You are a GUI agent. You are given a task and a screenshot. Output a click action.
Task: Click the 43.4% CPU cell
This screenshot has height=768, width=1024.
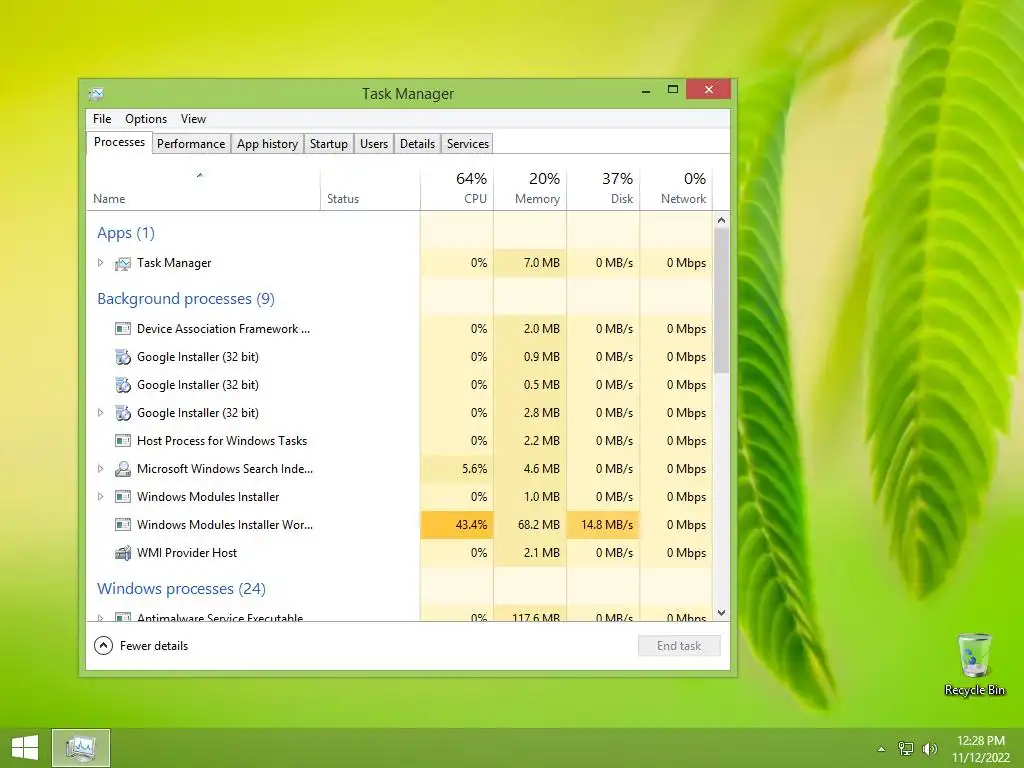point(457,524)
